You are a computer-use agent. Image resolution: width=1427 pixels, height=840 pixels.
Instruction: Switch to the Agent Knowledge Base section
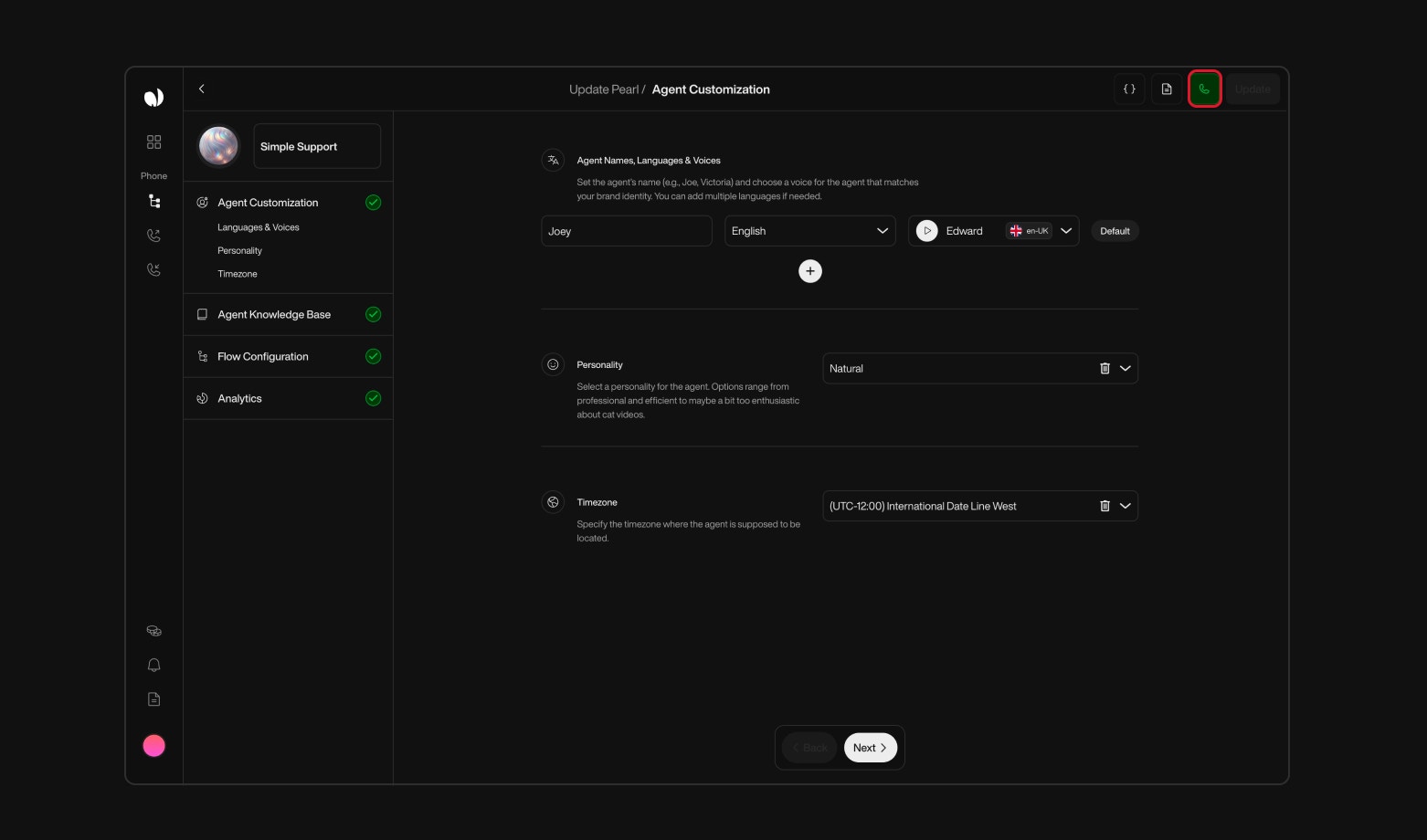[274, 314]
